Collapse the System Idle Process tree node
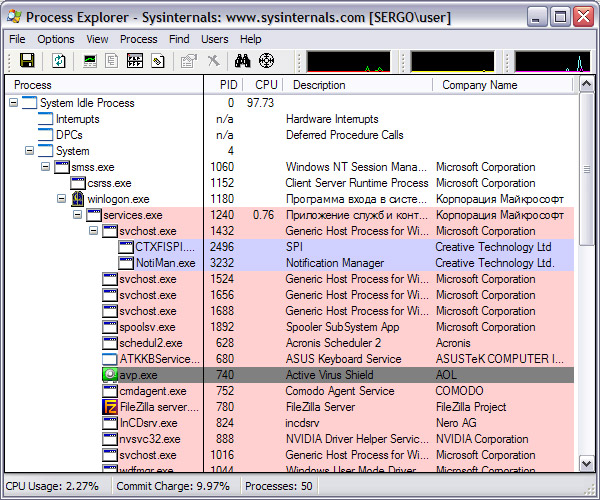 (13, 103)
